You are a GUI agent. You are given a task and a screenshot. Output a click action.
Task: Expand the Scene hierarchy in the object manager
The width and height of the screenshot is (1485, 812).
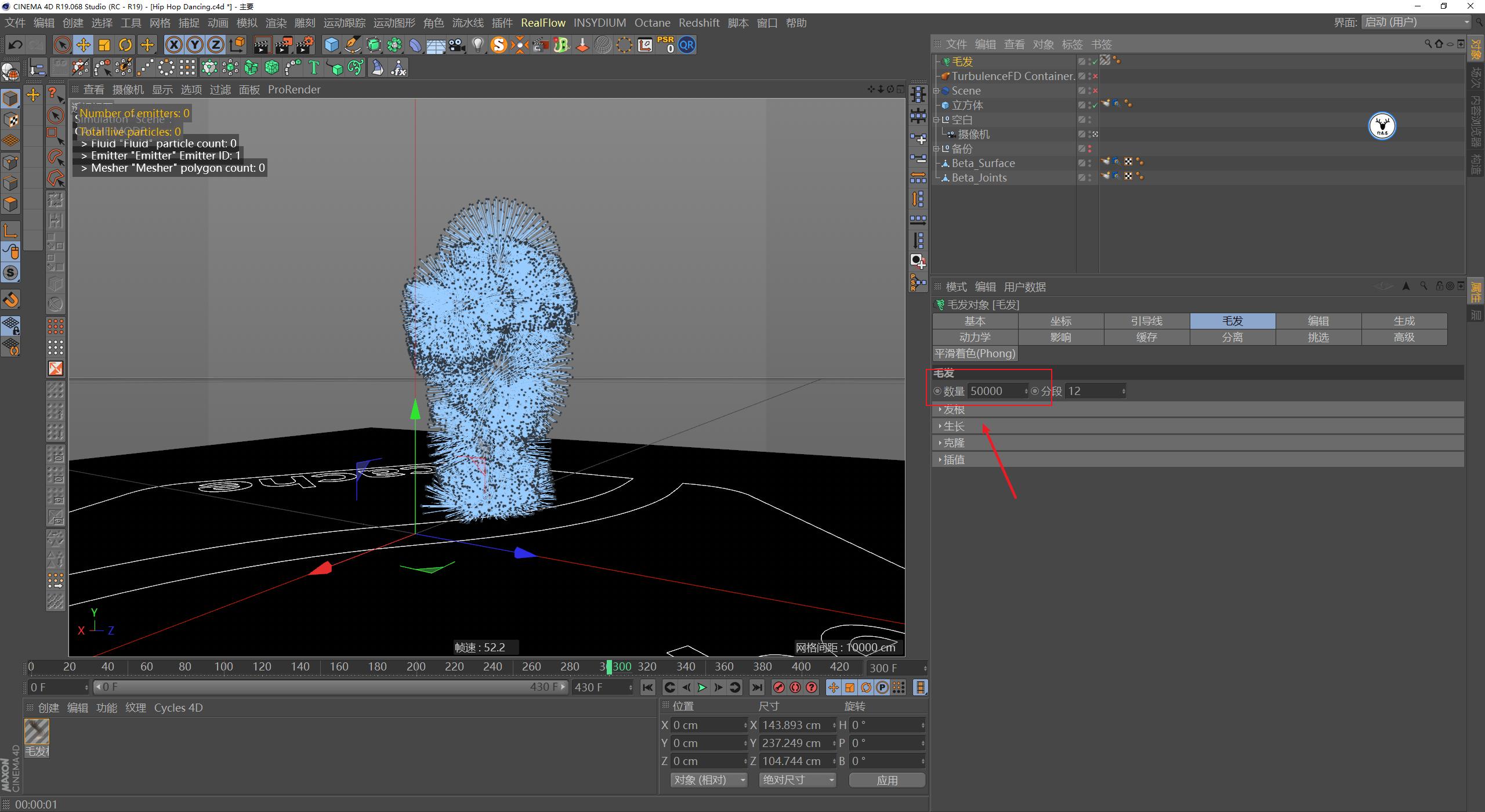[936, 91]
